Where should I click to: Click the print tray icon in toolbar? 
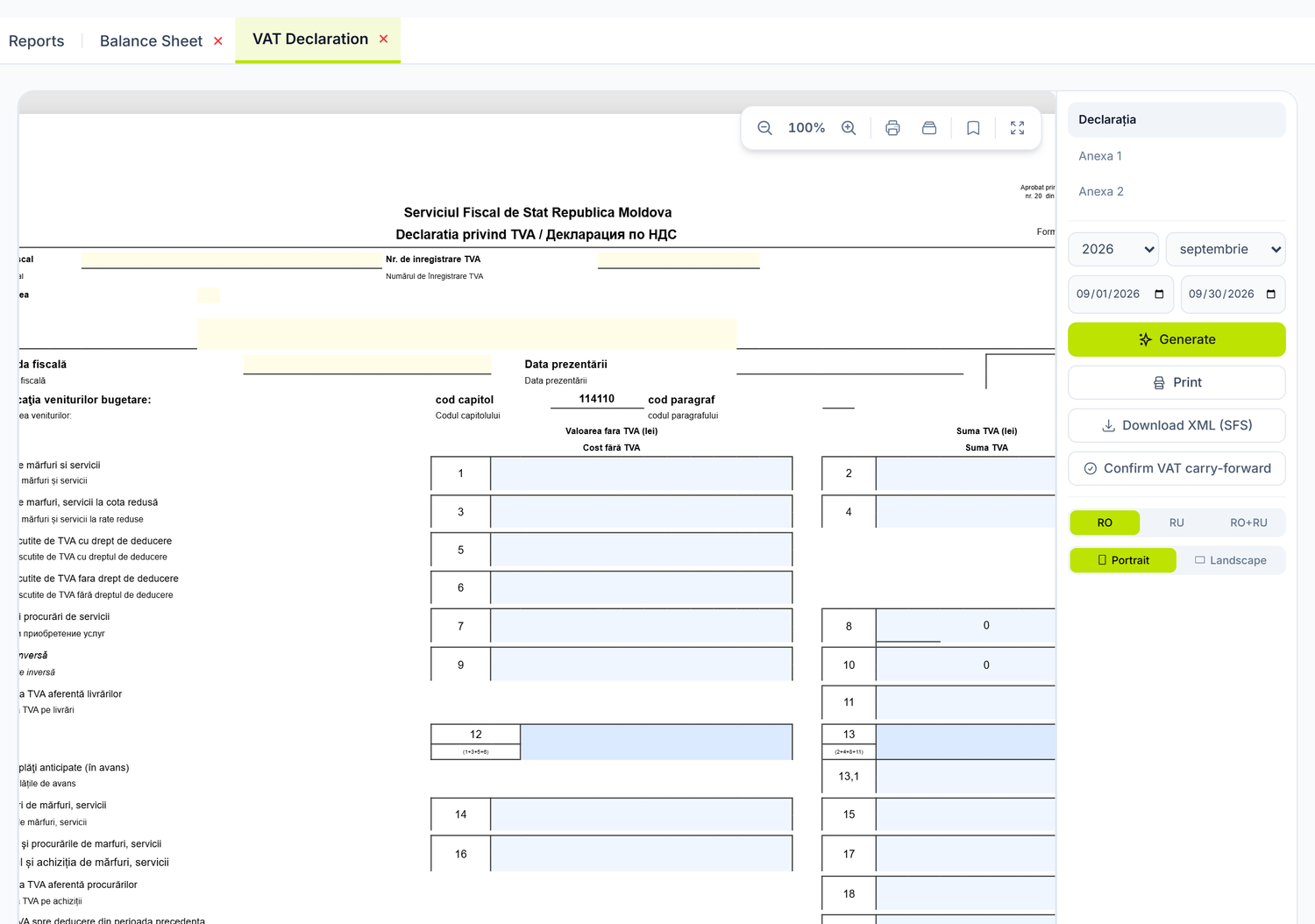point(929,128)
